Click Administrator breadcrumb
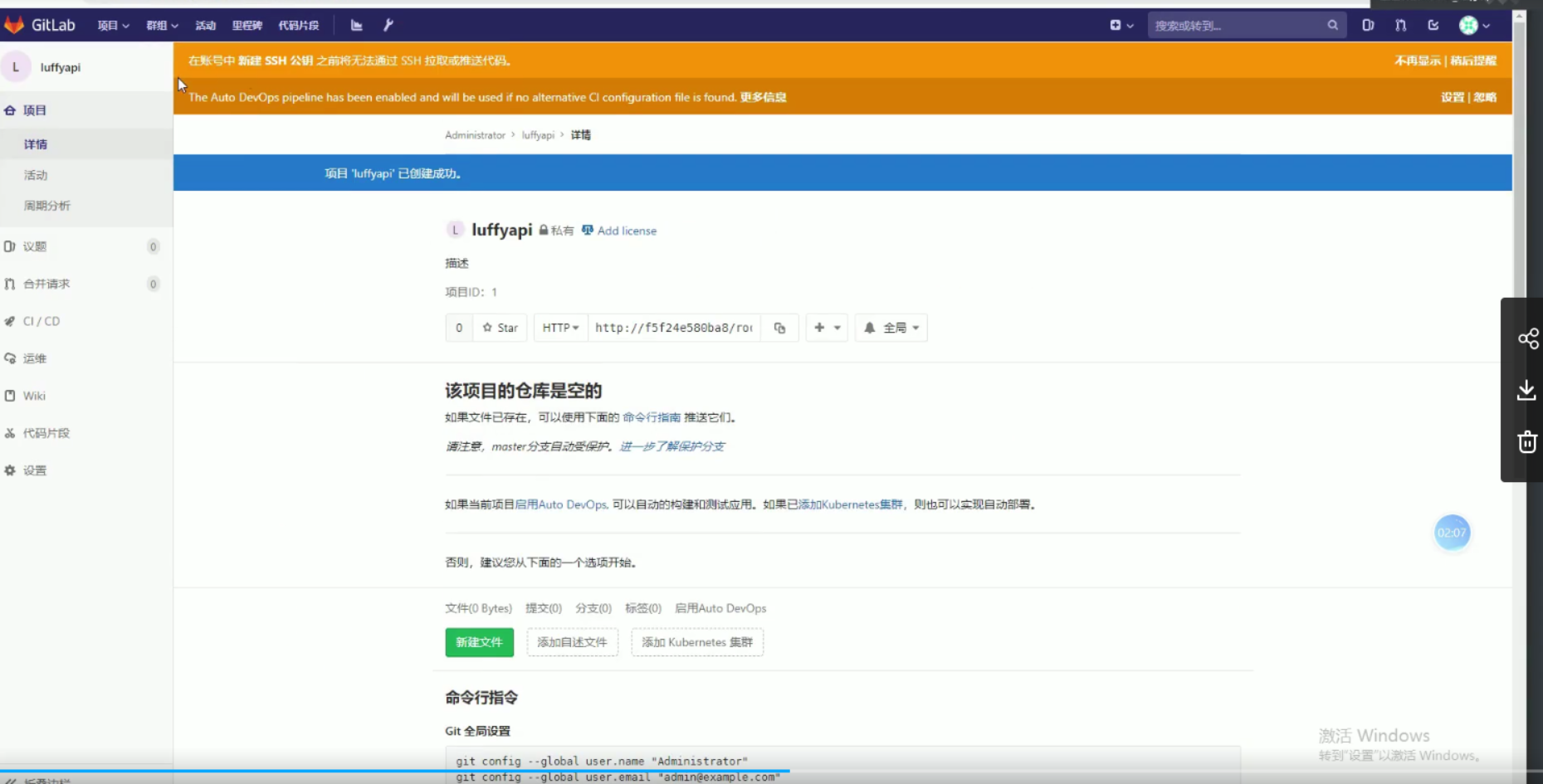1543x784 pixels. click(475, 134)
